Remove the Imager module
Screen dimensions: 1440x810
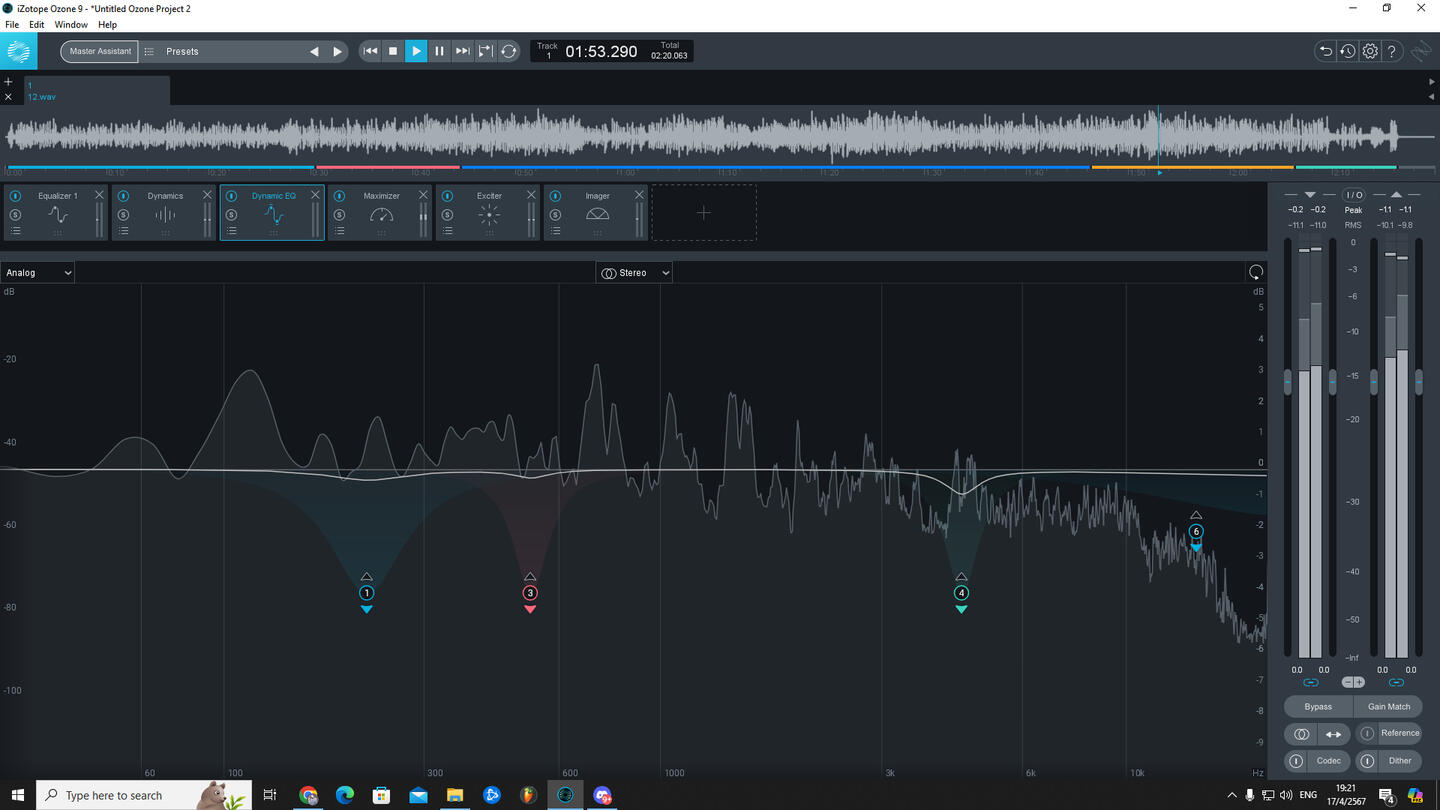pyautogui.click(x=639, y=195)
